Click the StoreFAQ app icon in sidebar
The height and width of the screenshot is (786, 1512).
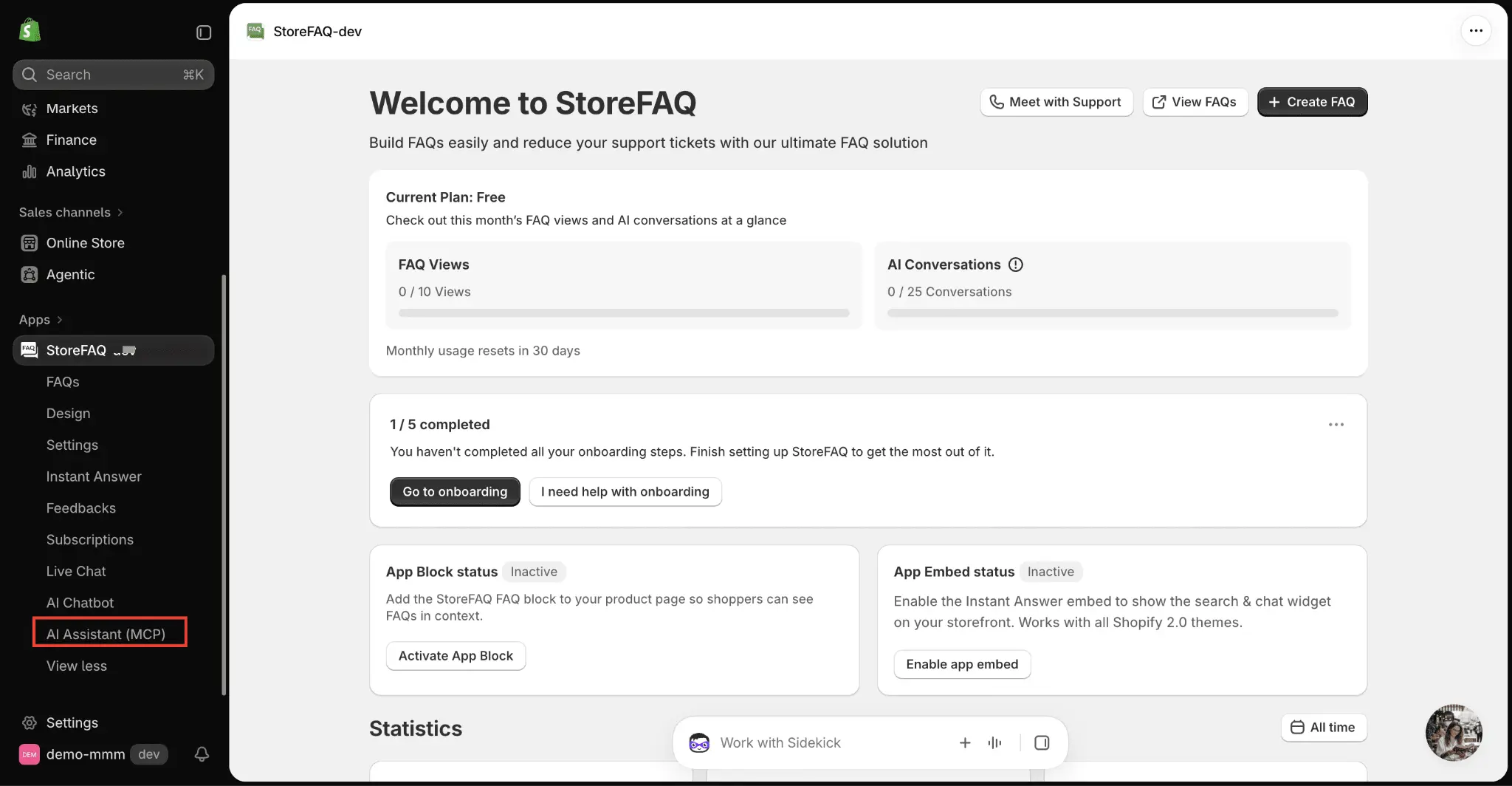30,350
